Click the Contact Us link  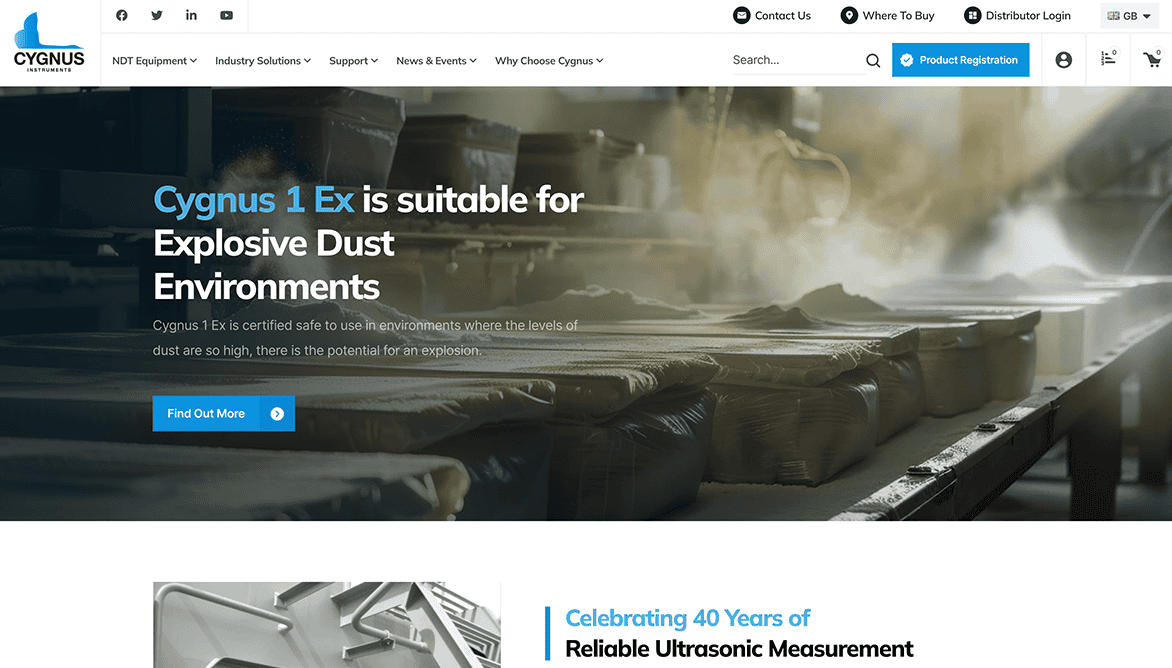(x=783, y=15)
